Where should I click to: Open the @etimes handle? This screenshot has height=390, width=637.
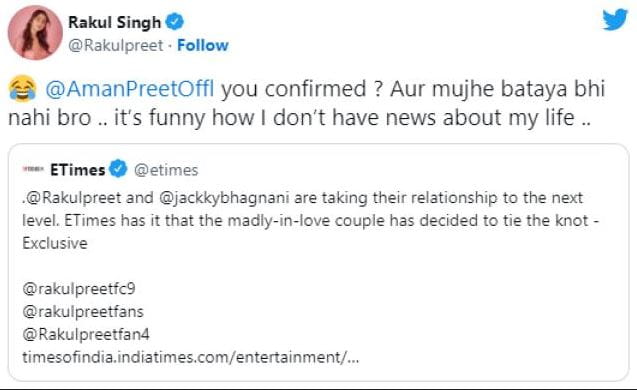pyautogui.click(x=166, y=170)
